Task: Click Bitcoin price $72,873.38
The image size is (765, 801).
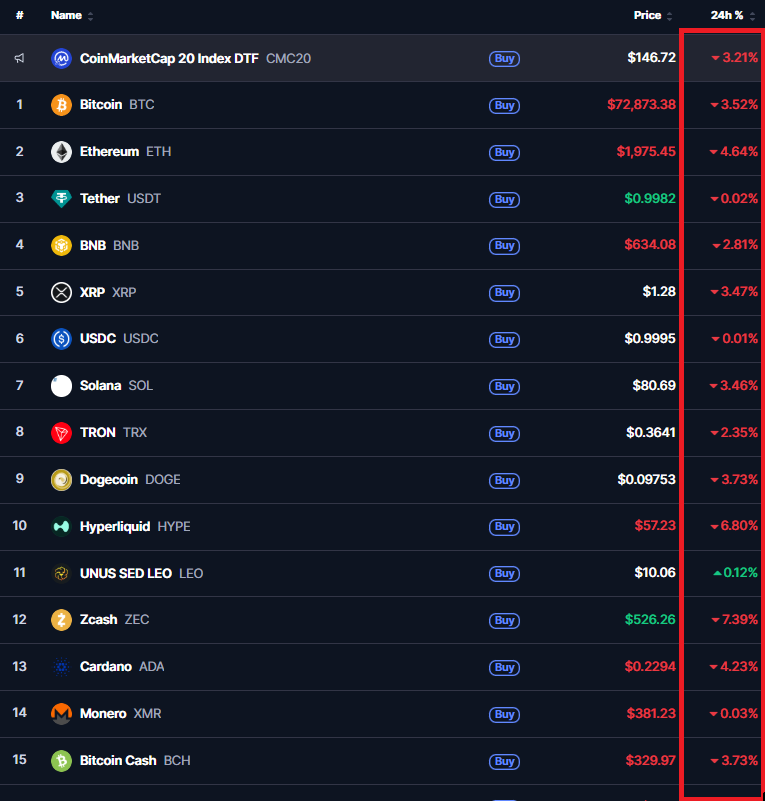Action: (641, 105)
